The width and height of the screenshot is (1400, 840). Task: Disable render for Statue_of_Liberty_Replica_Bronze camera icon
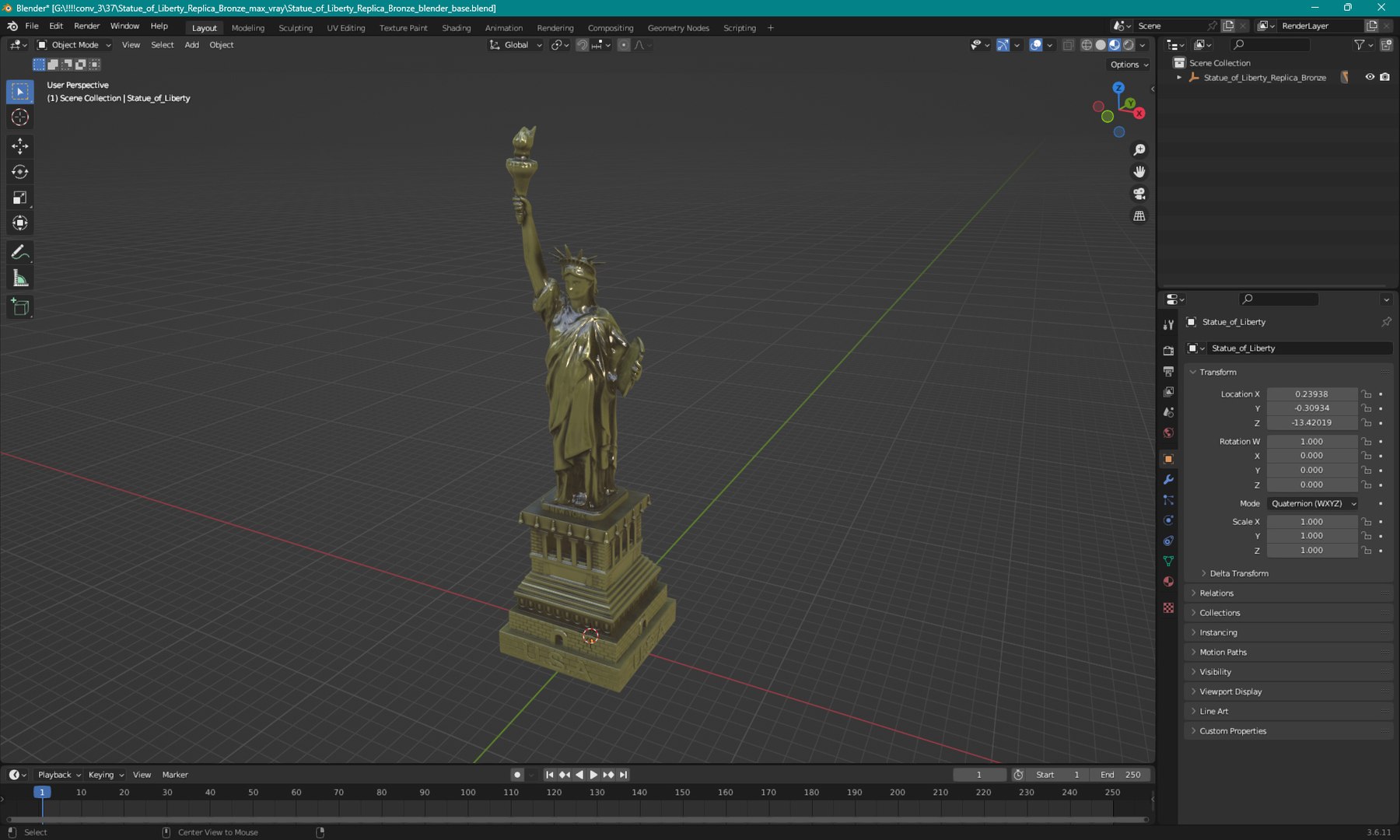pos(1384,77)
